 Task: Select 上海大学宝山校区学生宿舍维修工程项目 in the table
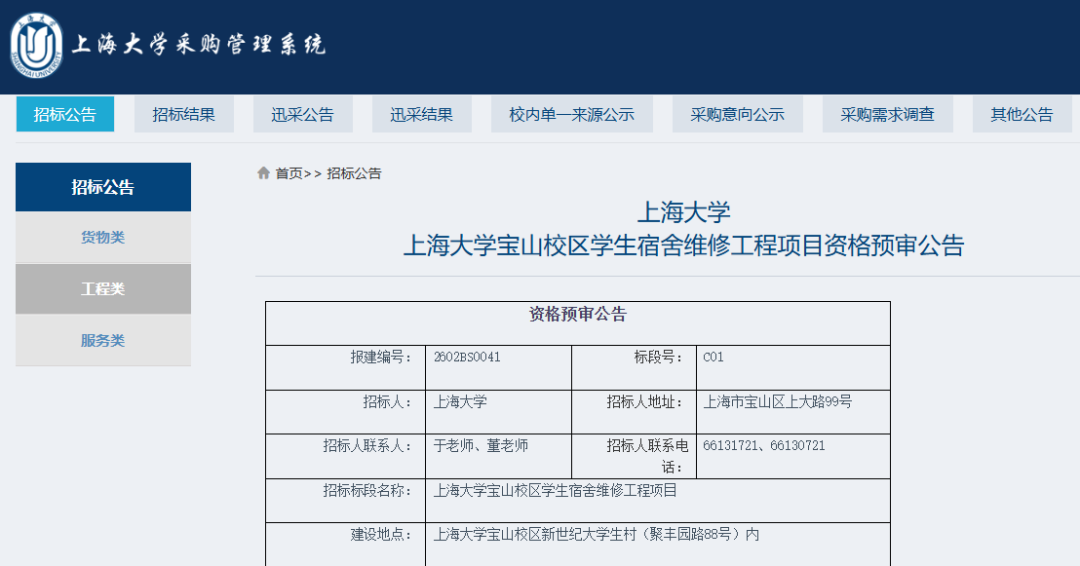point(555,490)
